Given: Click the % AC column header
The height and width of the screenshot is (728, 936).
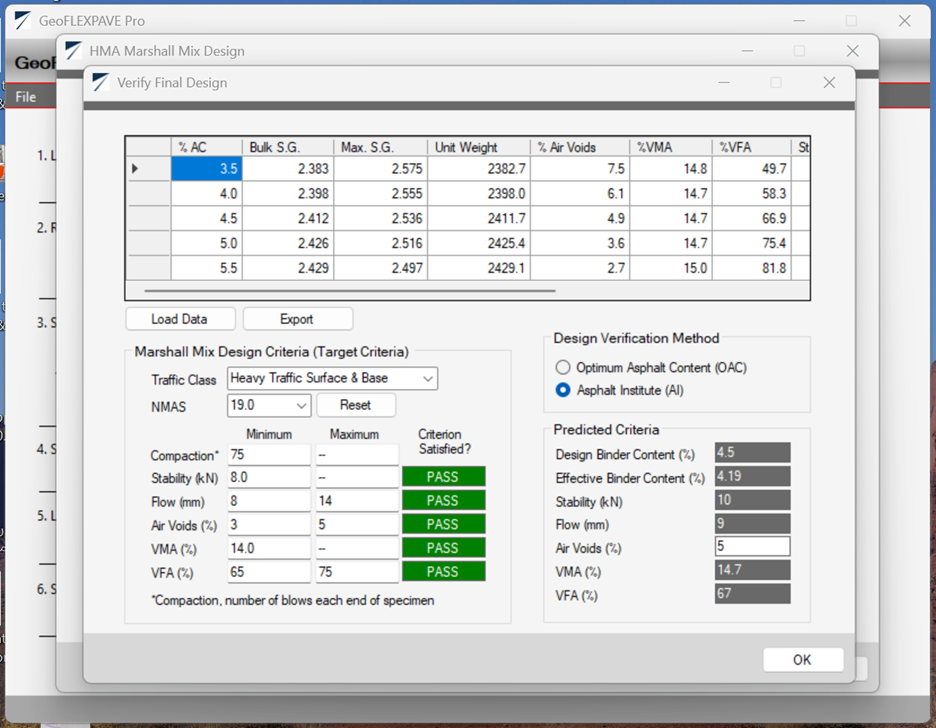Looking at the screenshot, I should 207,147.
